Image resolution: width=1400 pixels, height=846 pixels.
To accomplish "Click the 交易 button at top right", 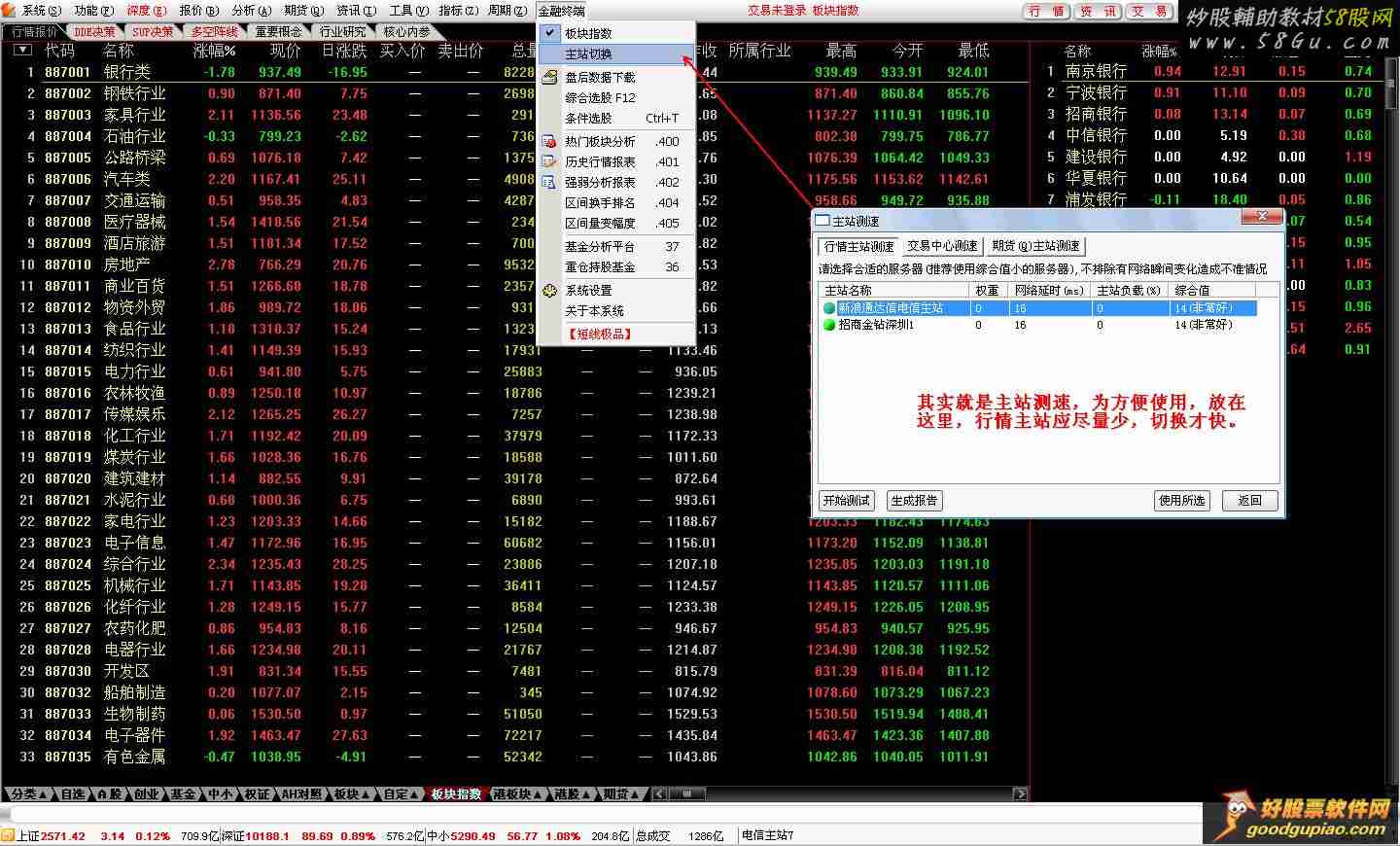I will [1150, 12].
